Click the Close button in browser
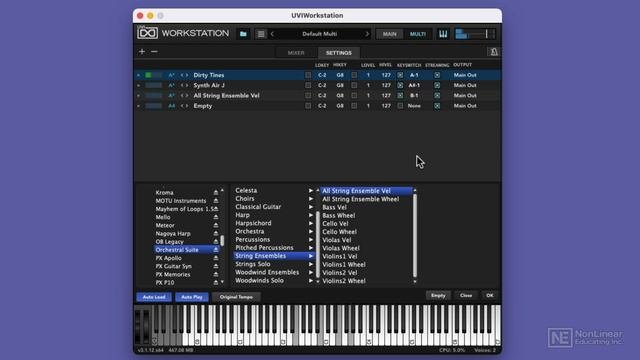640x360 pixels. 466,295
